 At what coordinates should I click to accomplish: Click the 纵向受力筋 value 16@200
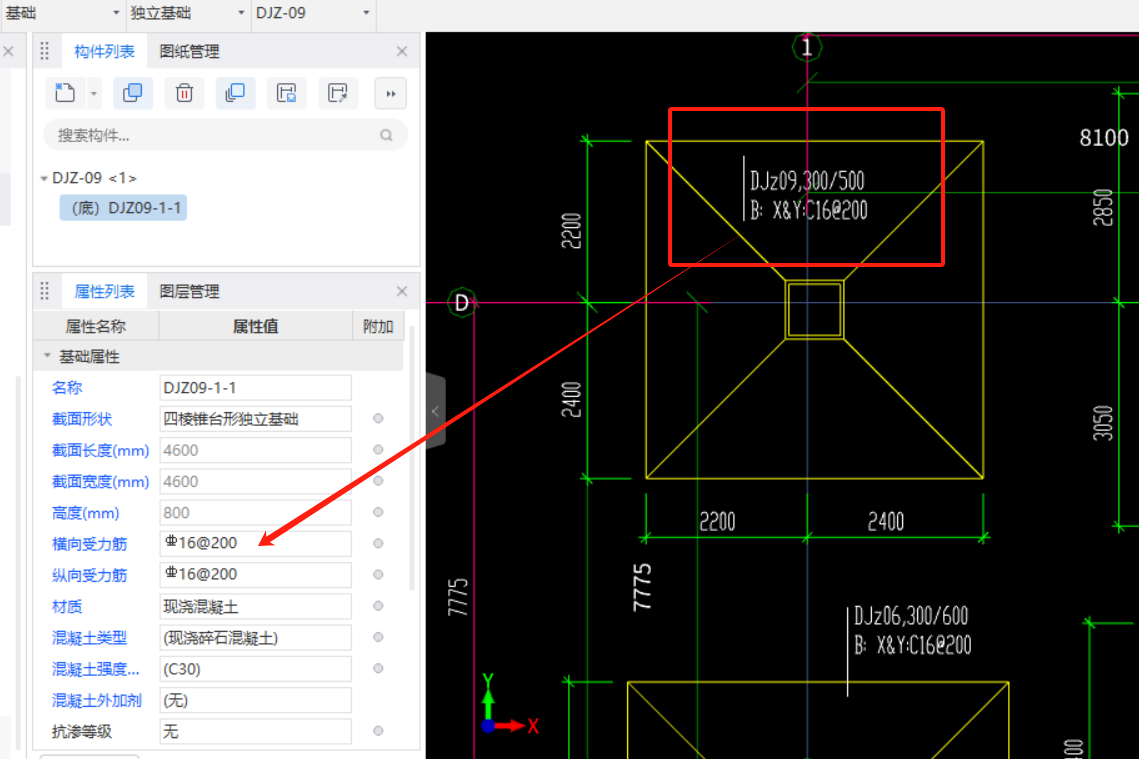click(x=255, y=575)
